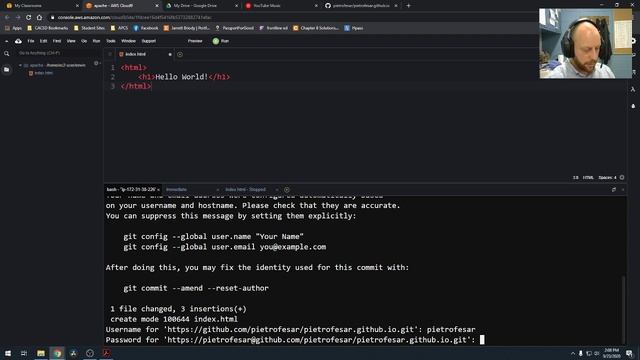Viewport: 640px width, 360px height.
Task: Click the terminal vertical scrollbar
Action: (x=623, y=309)
